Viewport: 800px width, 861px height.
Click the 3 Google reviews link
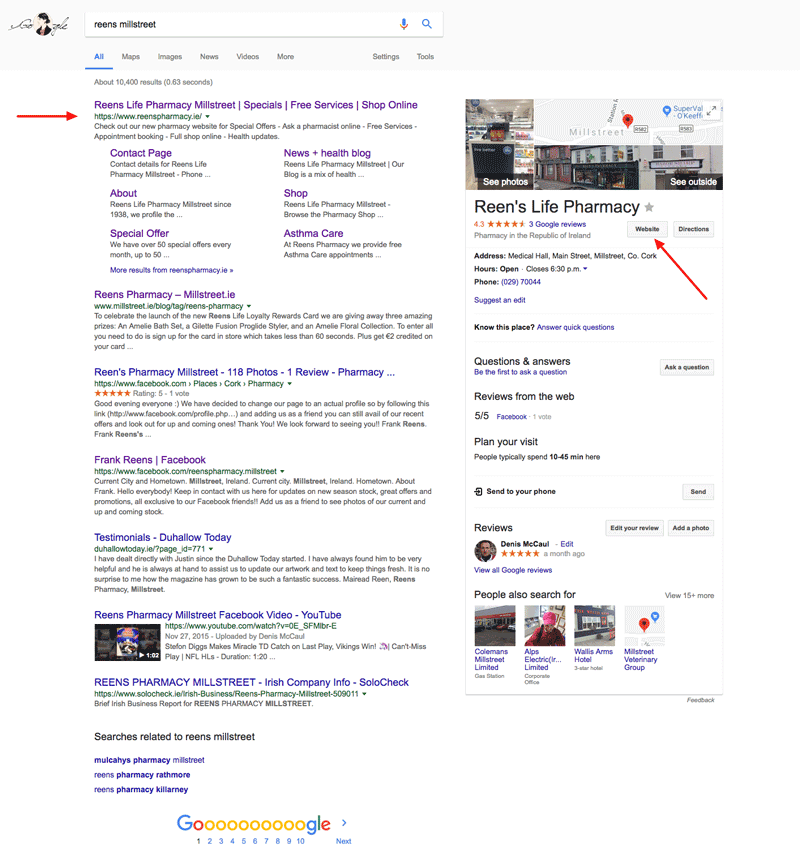tap(557, 224)
